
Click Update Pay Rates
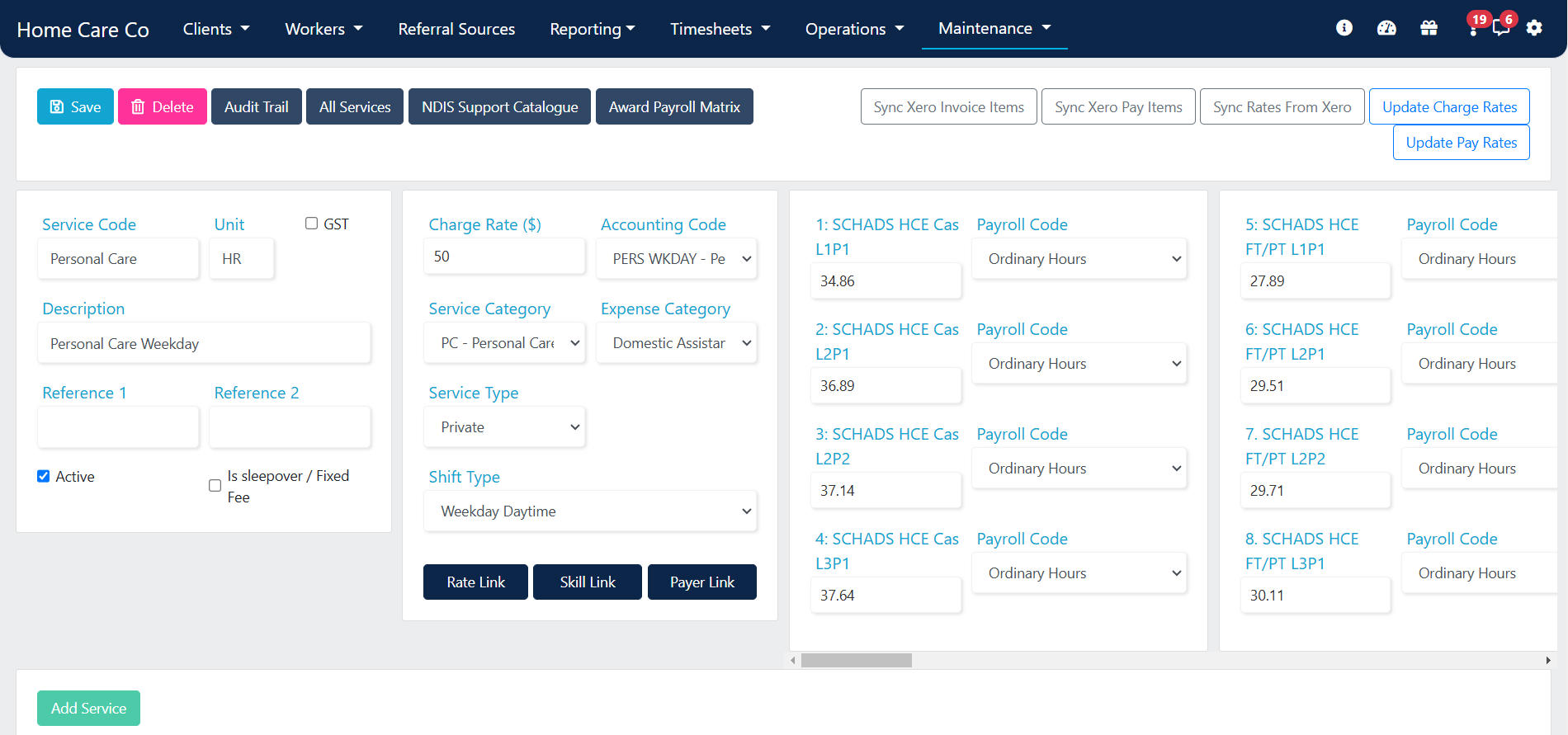(1462, 142)
